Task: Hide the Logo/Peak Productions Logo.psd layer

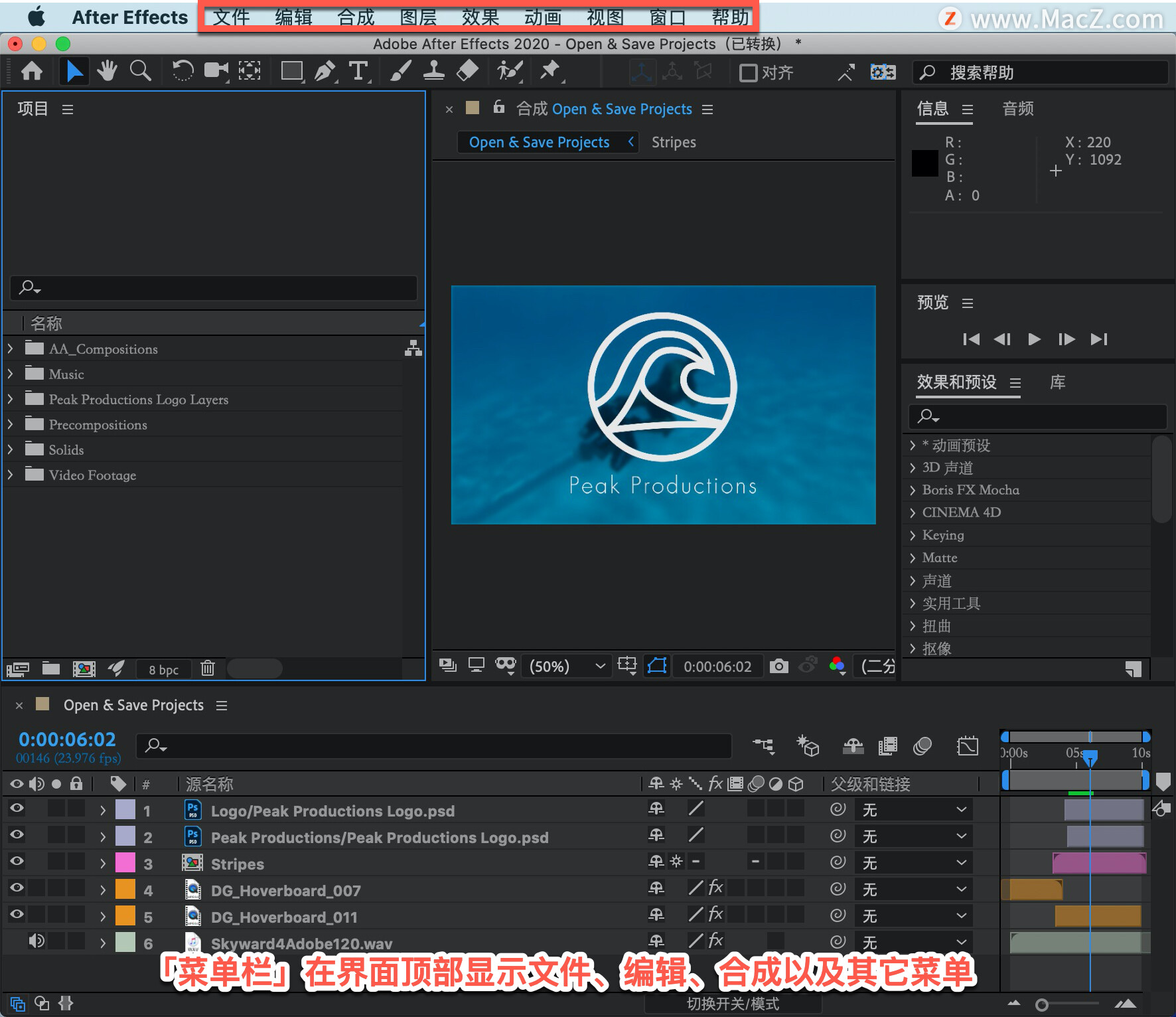Action: tap(17, 808)
